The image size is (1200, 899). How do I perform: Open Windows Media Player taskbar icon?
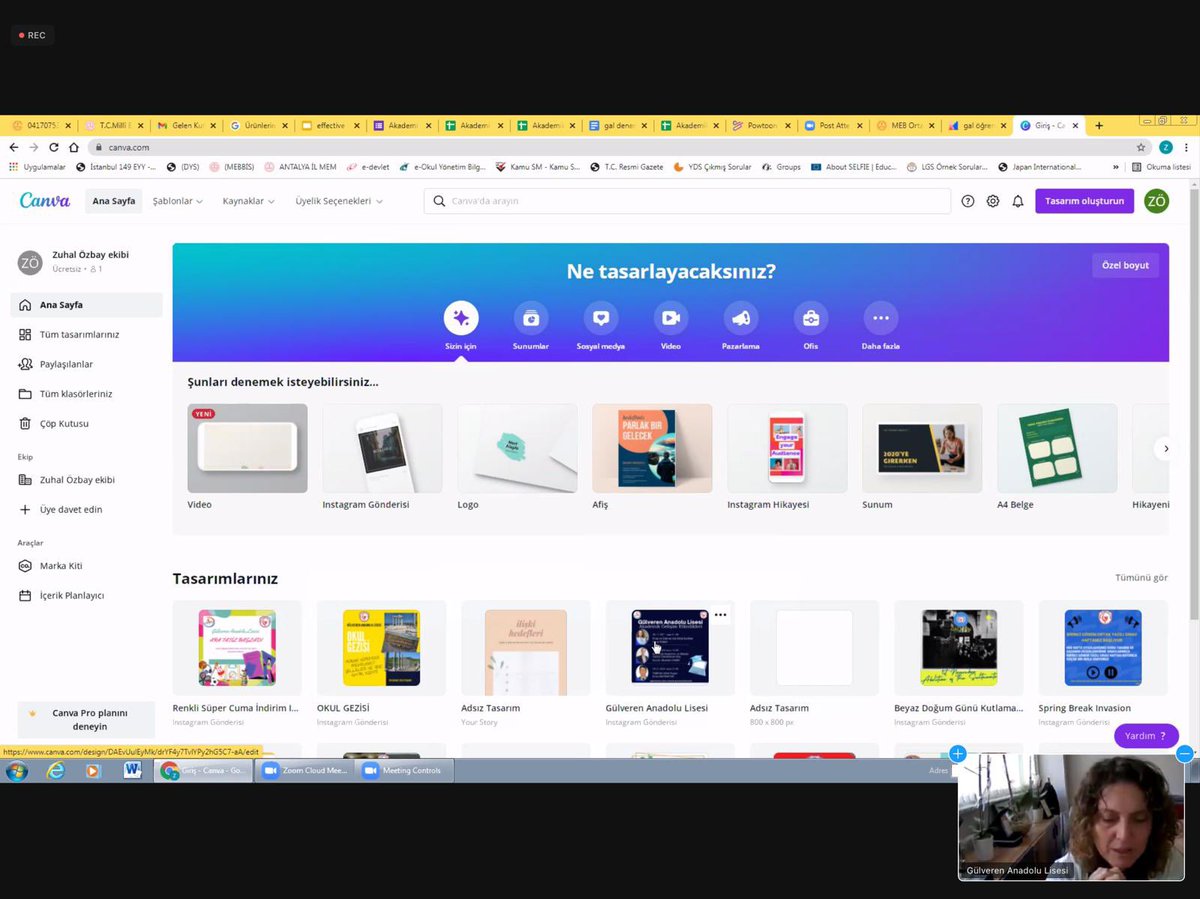93,771
